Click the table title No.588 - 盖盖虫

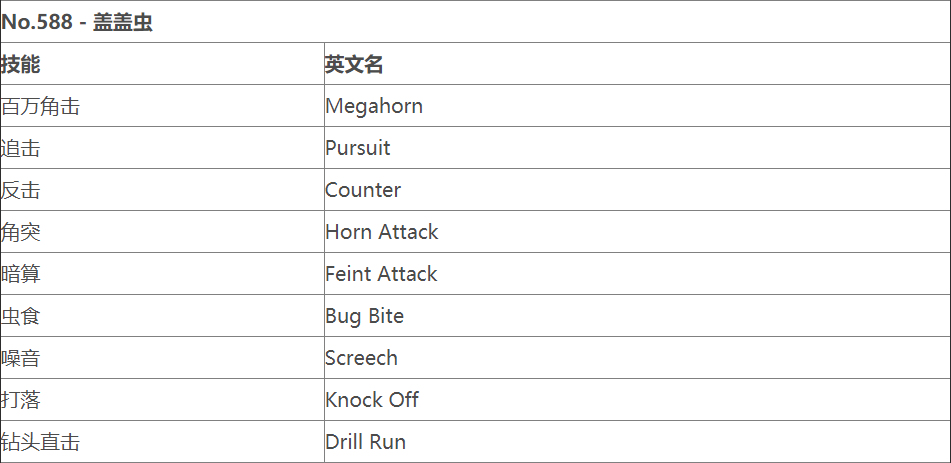[x=77, y=22]
